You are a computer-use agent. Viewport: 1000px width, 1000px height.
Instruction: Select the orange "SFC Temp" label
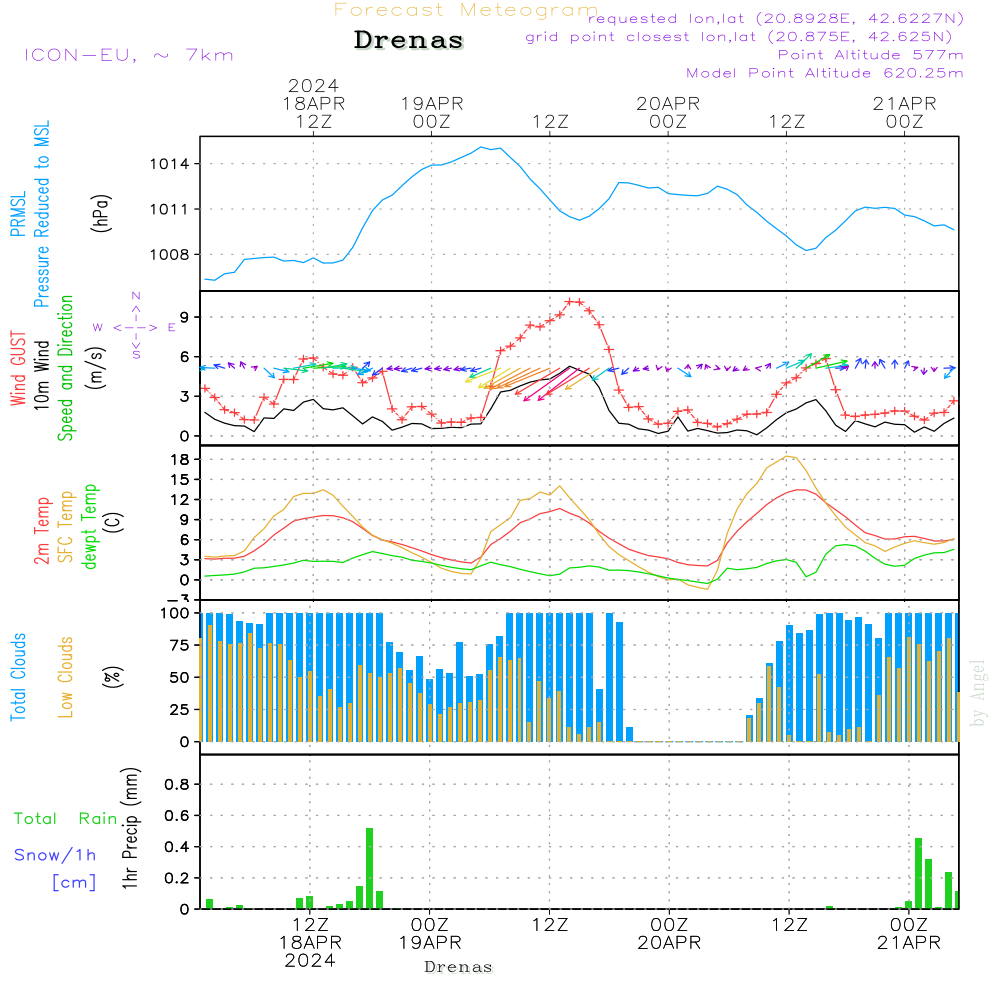[x=66, y=527]
